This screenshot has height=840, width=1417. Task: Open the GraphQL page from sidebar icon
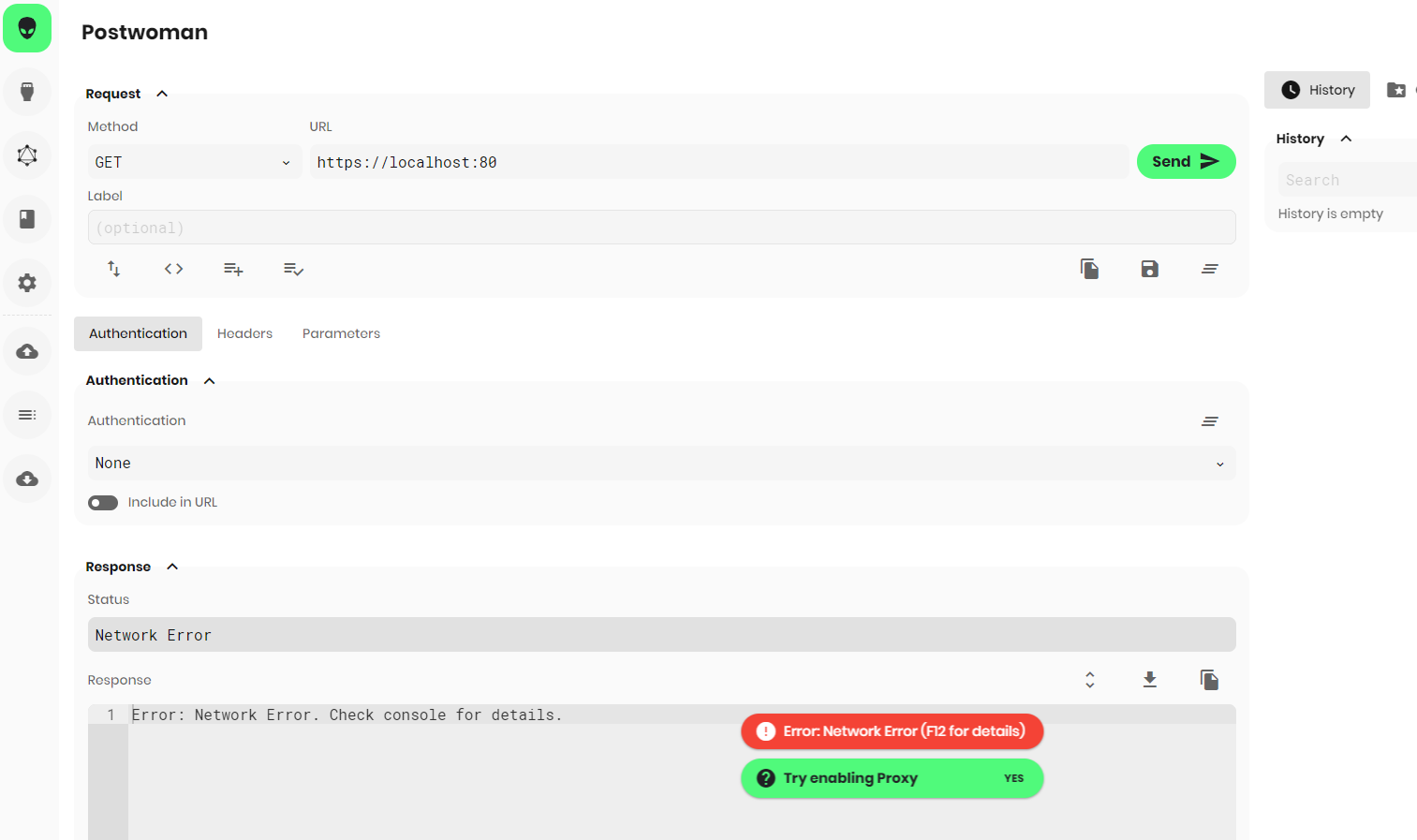[x=27, y=155]
